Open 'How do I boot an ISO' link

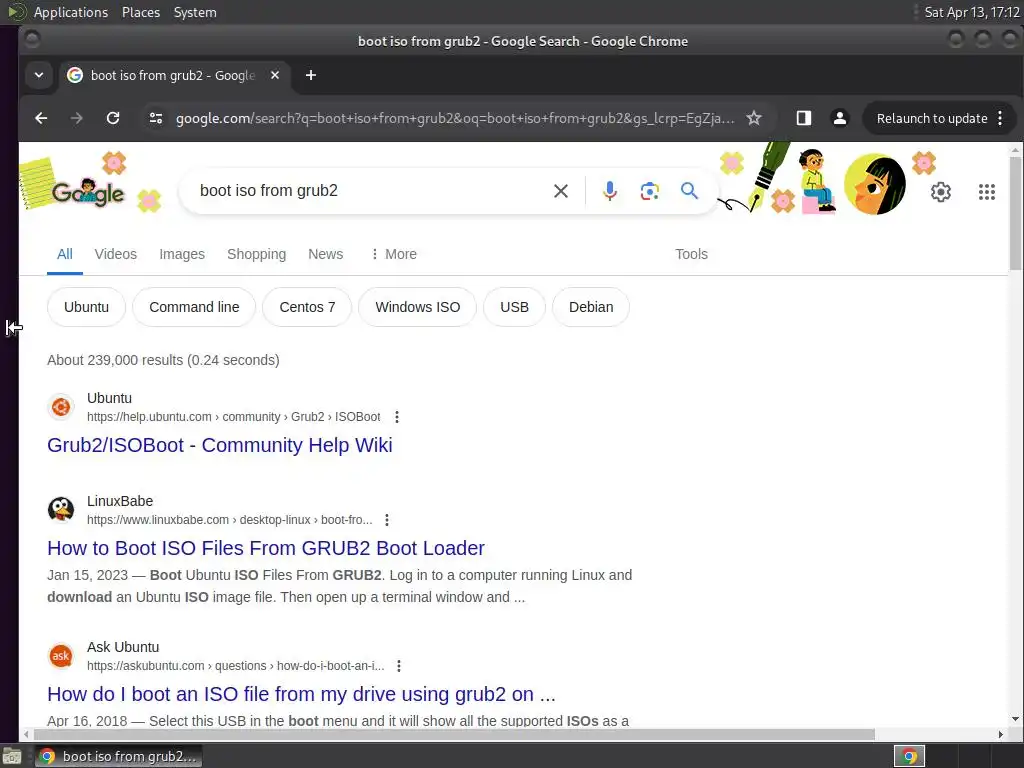click(x=301, y=694)
